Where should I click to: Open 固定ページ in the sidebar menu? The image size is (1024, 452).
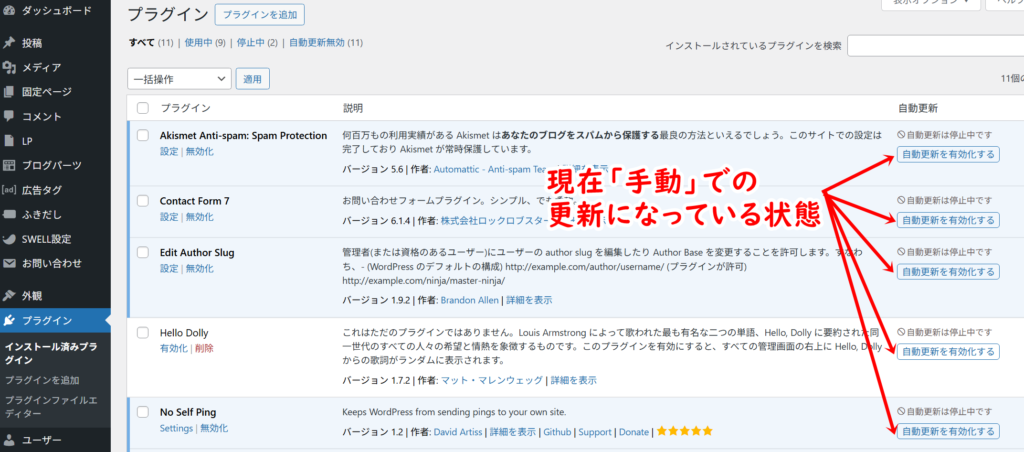(x=47, y=92)
